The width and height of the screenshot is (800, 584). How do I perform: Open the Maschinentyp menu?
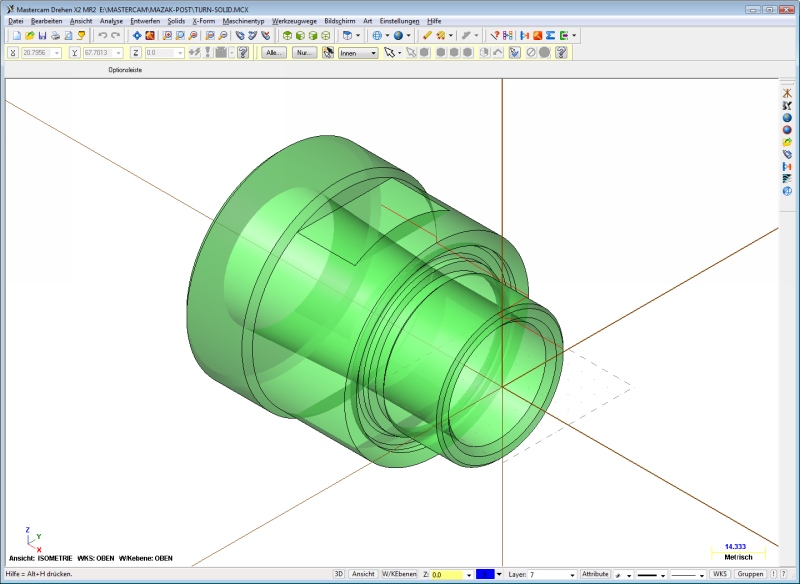tap(243, 21)
